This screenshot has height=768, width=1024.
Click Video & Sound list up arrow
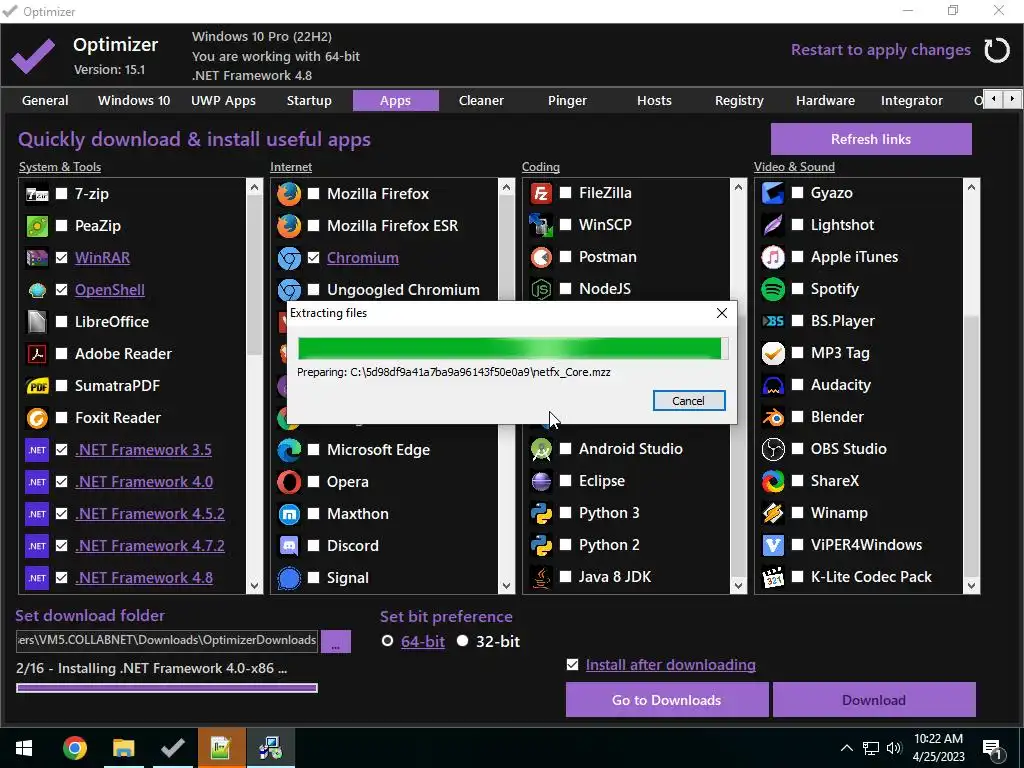(x=971, y=187)
